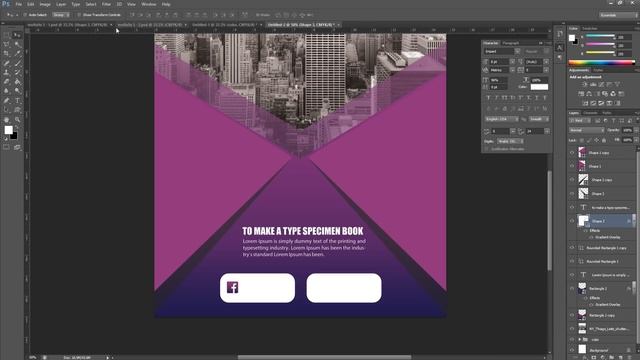Hide the Rectangle 2 layer
Screen dimensions: 640x360
coord(571,288)
